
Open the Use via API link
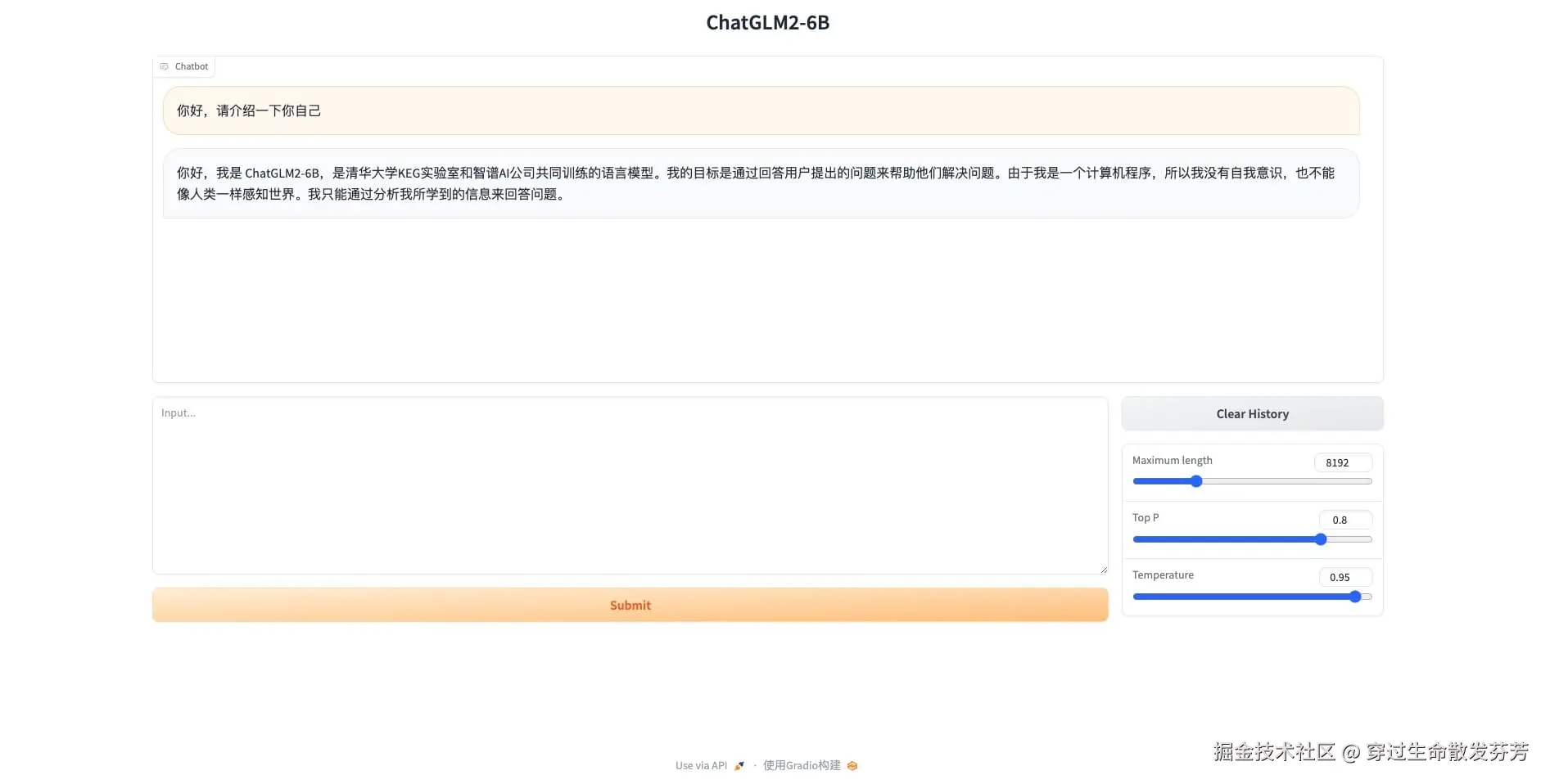701,765
